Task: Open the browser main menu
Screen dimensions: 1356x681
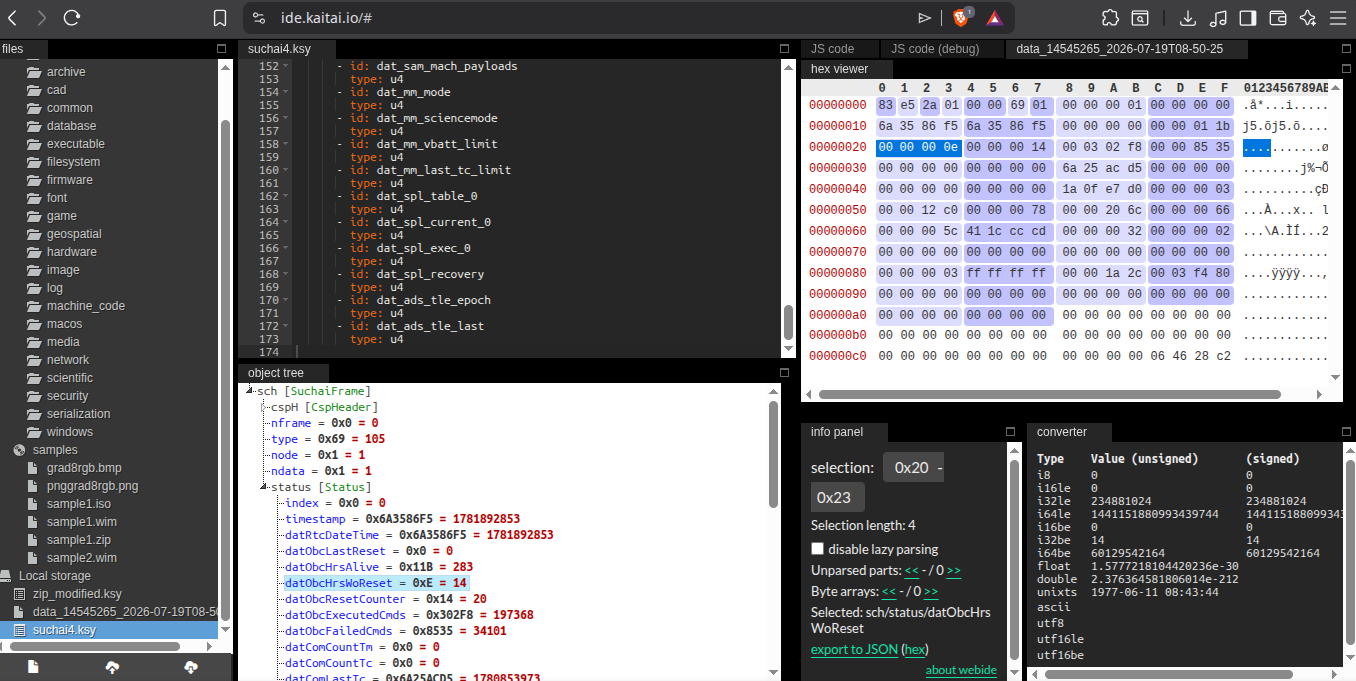Action: tap(1337, 18)
